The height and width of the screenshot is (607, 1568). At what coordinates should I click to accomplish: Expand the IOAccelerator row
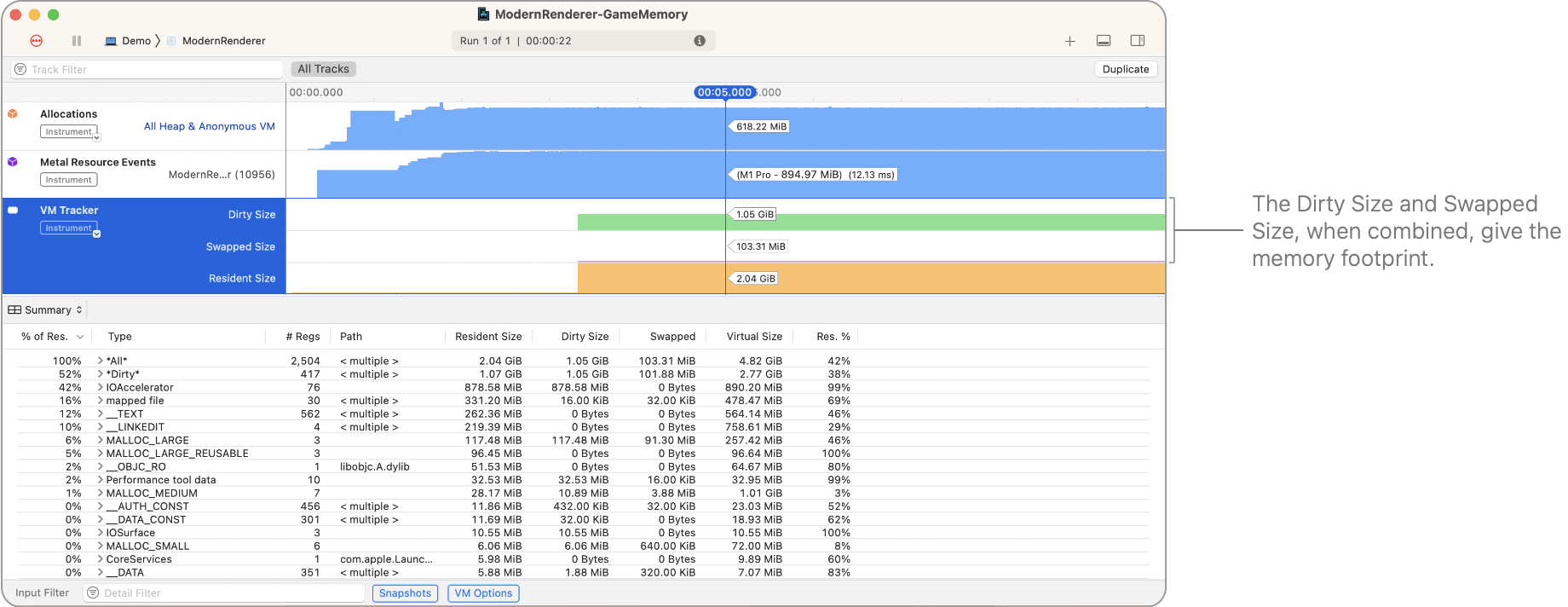[100, 388]
